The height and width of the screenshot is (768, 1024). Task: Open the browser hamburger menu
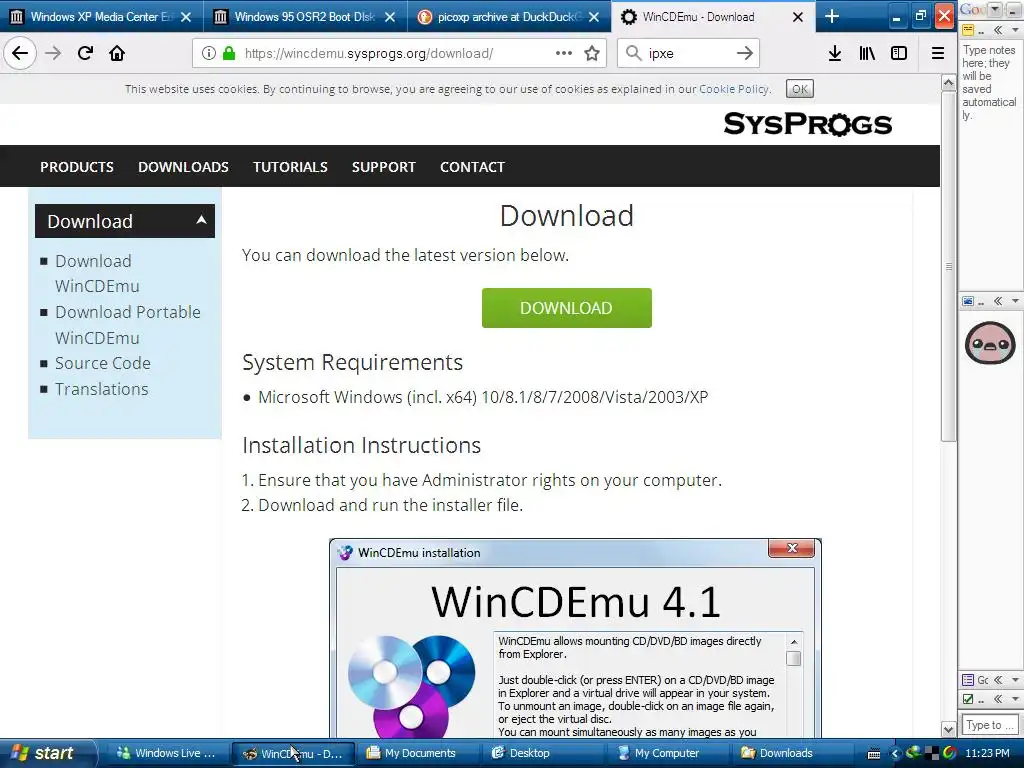pos(938,53)
